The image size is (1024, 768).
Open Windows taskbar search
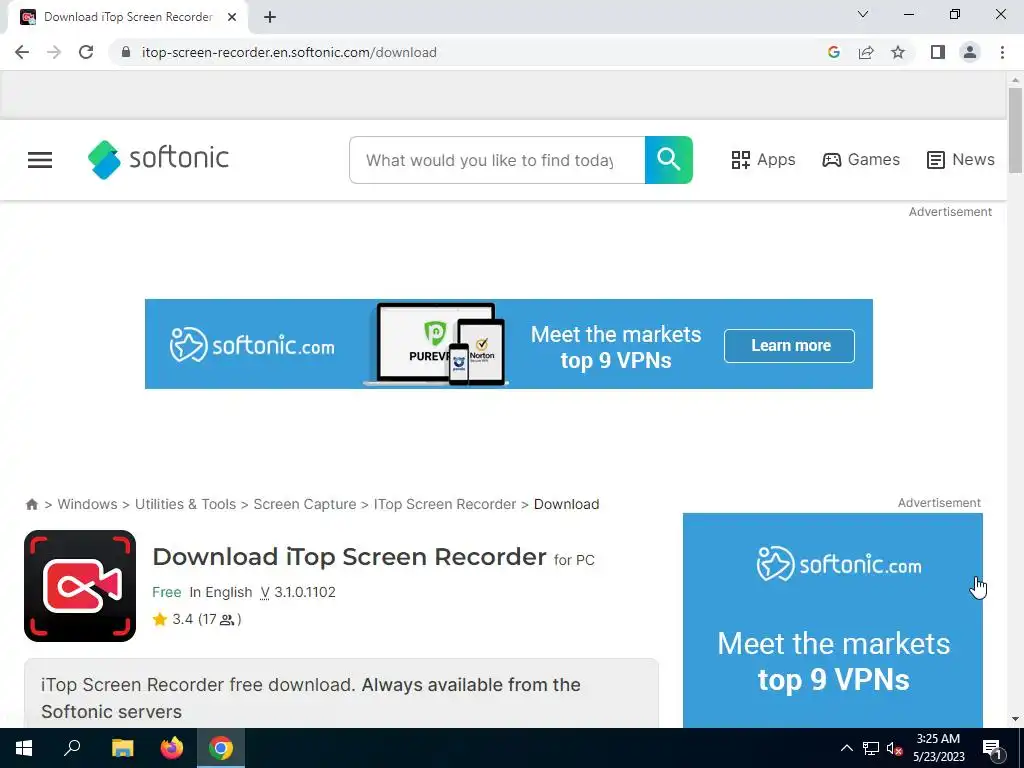pyautogui.click(x=72, y=748)
